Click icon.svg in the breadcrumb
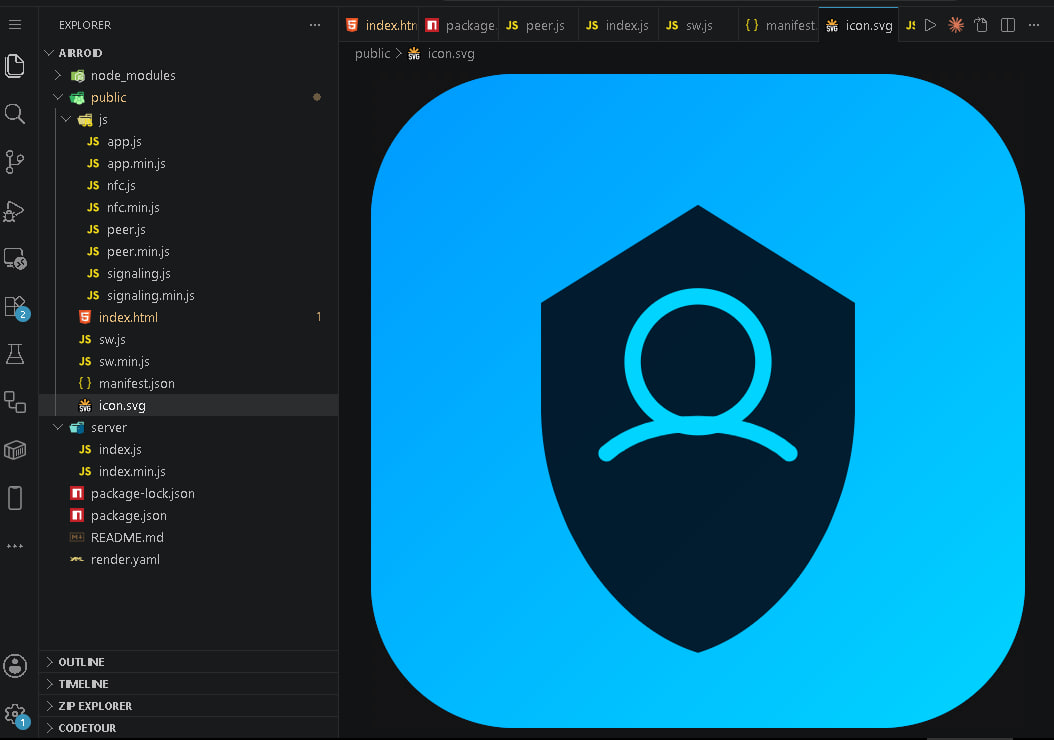Image resolution: width=1054 pixels, height=740 pixels. pyautogui.click(x=450, y=54)
